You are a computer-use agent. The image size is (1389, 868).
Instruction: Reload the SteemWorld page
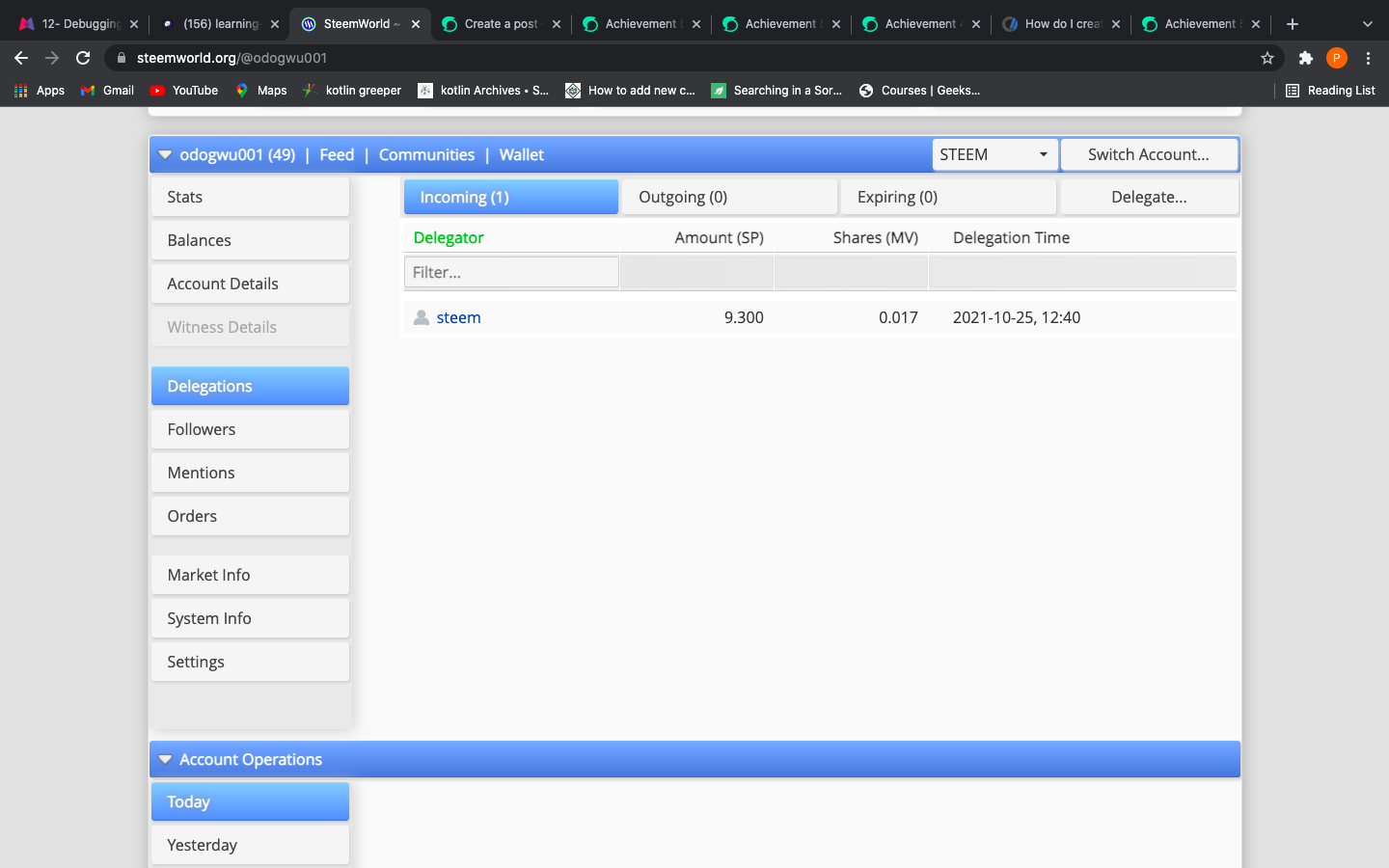(x=83, y=58)
